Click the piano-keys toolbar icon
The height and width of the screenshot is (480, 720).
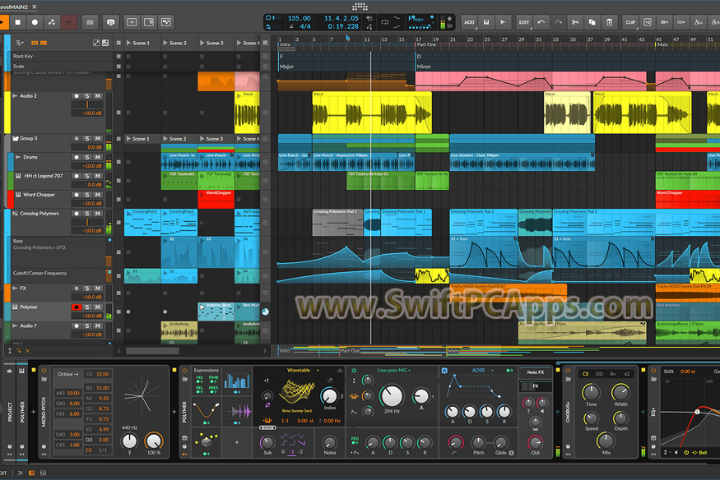point(486,22)
